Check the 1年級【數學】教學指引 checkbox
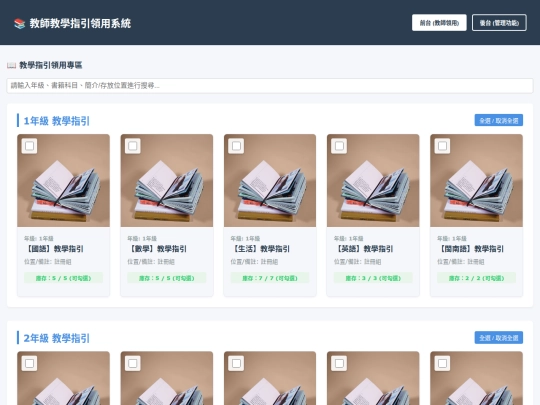This screenshot has width=540, height=405. click(133, 146)
